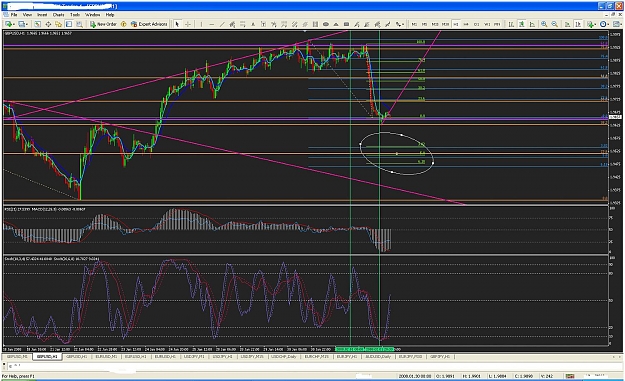
Task: Click the 'For Help, press F1' status text
Action: pyautogui.click(x=18, y=376)
